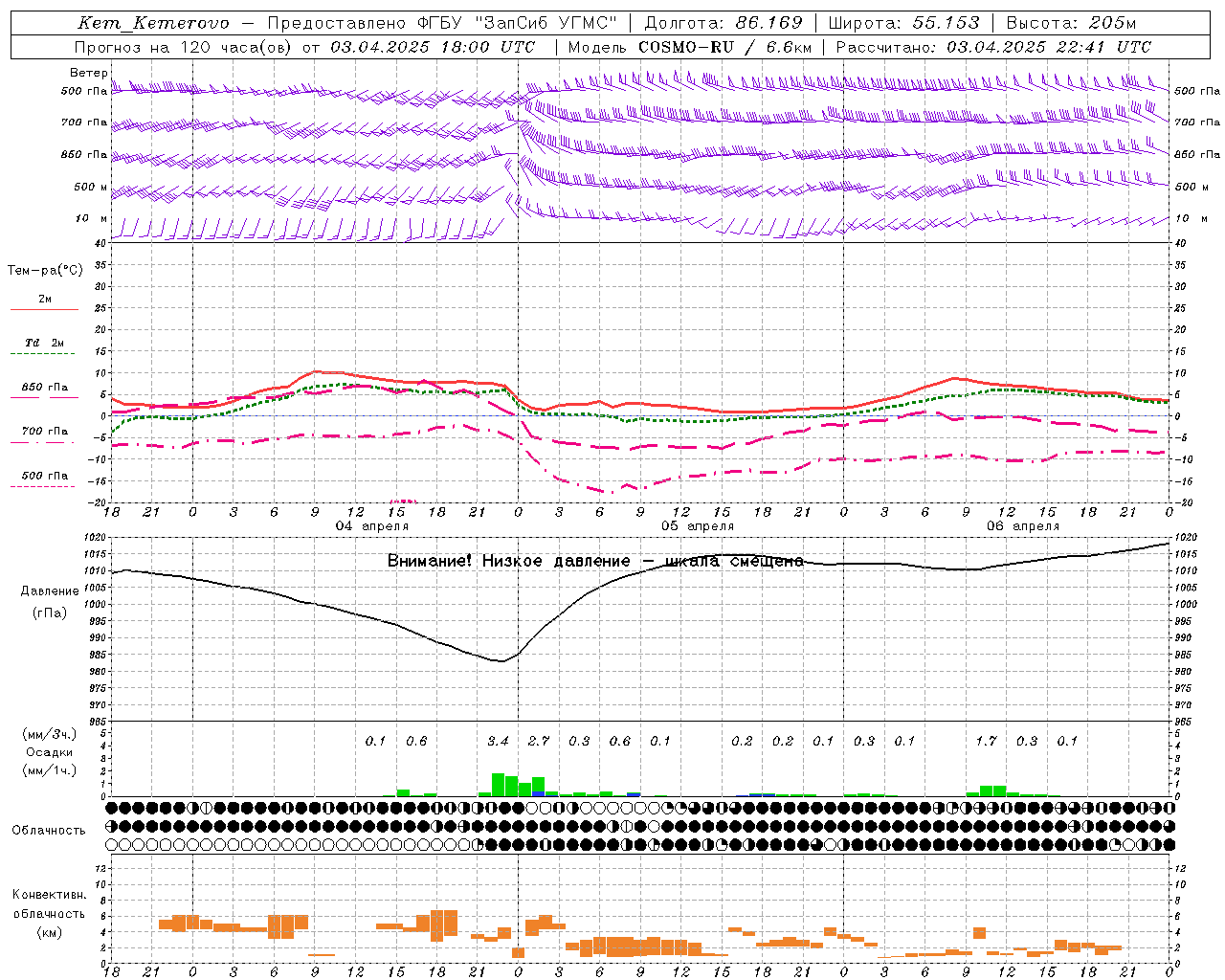Screen dimensions: 1225x980
Task: Click the line sample under the 2м legend
Action: pyautogui.click(x=44, y=310)
